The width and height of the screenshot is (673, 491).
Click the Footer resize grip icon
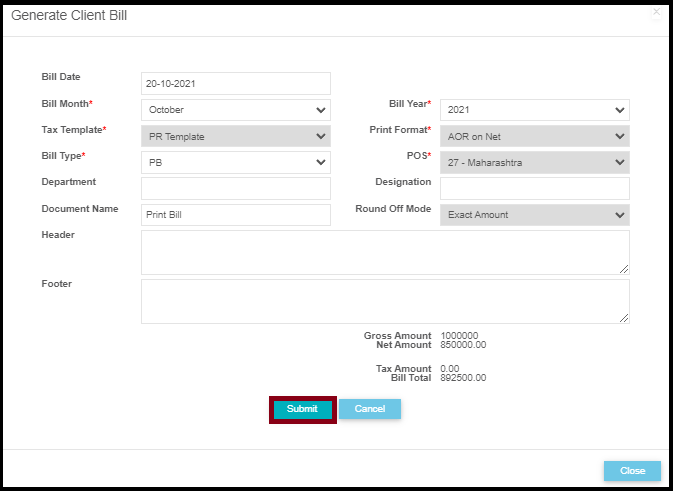pos(624,318)
